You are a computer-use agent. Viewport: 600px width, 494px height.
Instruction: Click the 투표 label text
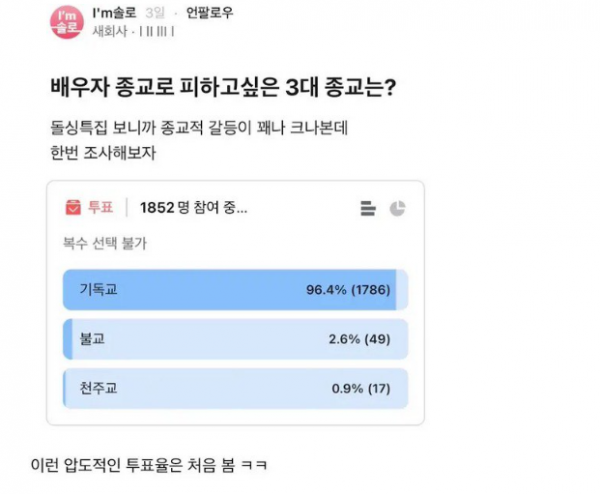tap(101, 207)
